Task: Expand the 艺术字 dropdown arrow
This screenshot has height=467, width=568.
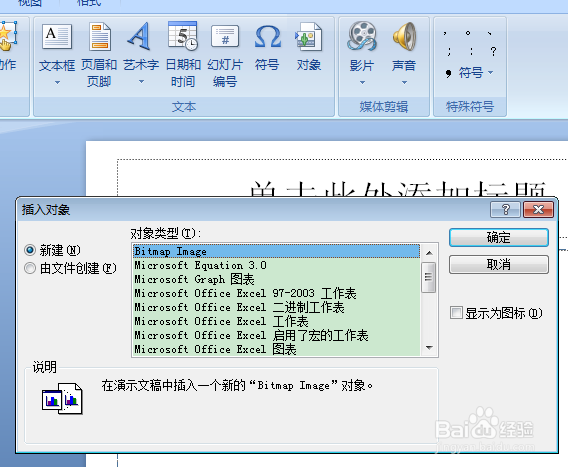Action: pyautogui.click(x=141, y=82)
